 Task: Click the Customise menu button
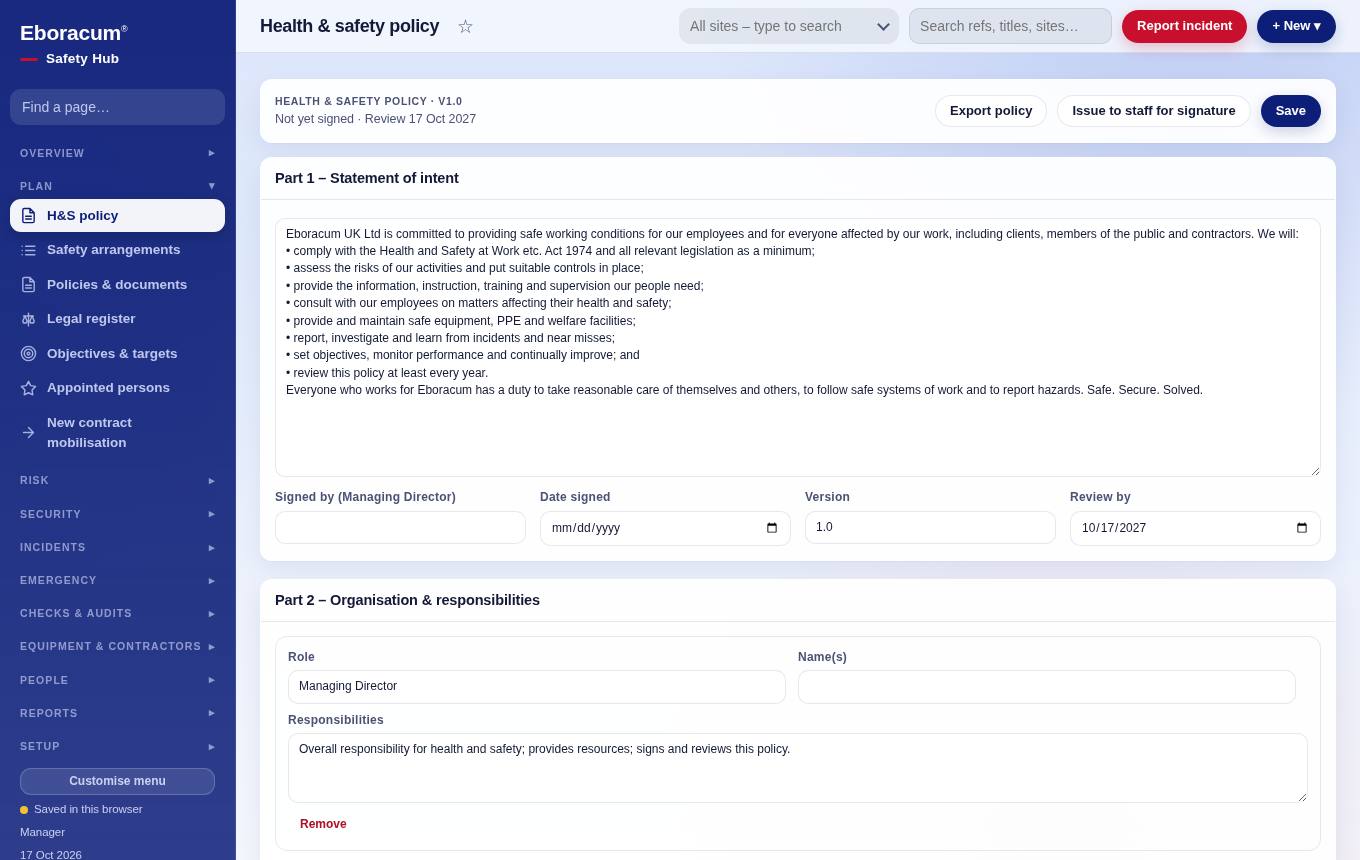117,781
